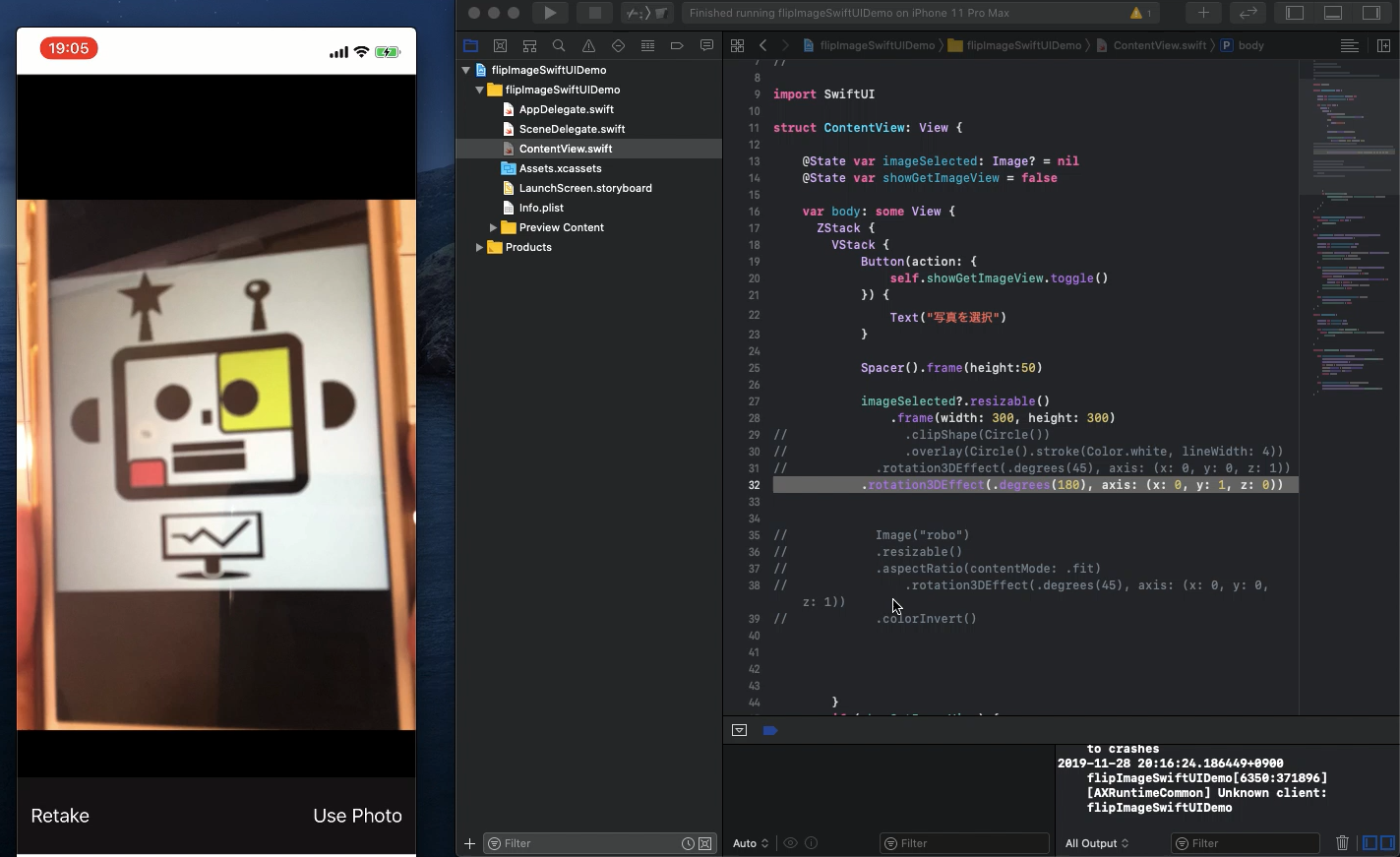Screen dimensions: 1400x857
Task: Open the flipImageSwiftUIDemo folder in jump bar
Action: click(1014, 45)
